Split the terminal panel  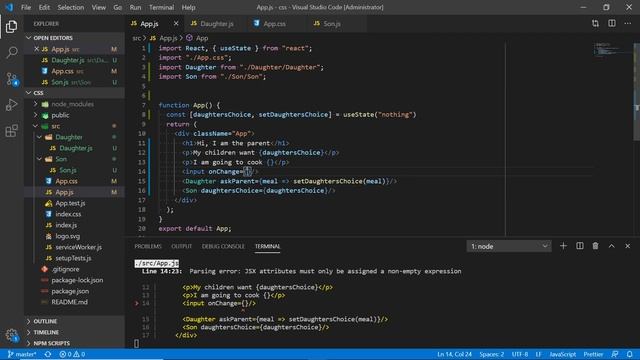coord(580,246)
